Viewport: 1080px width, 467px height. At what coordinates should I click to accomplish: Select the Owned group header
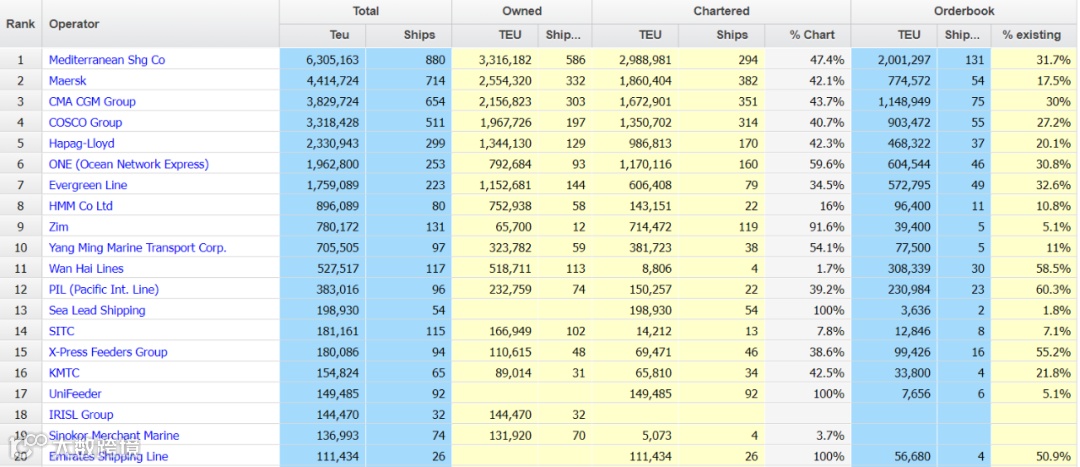[521, 12]
